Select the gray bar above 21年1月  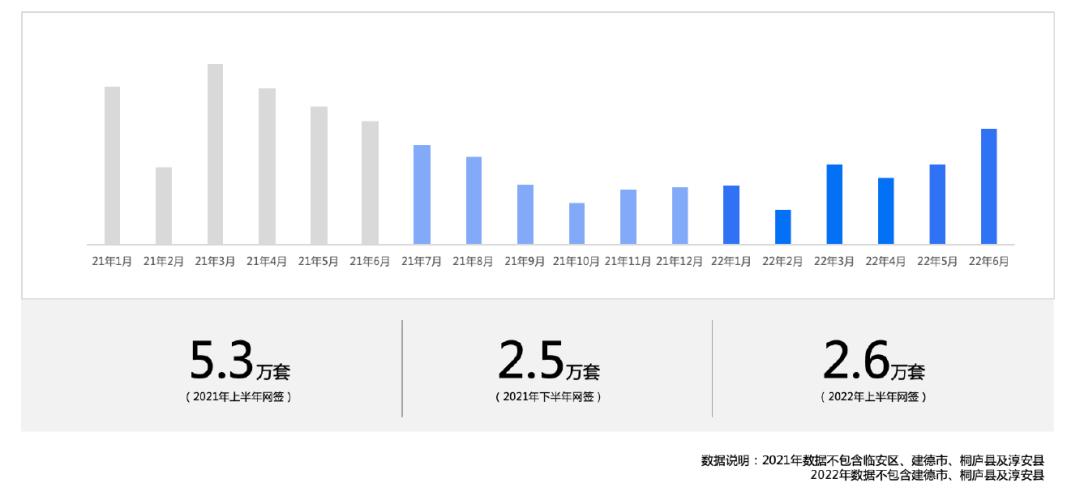[112, 165]
